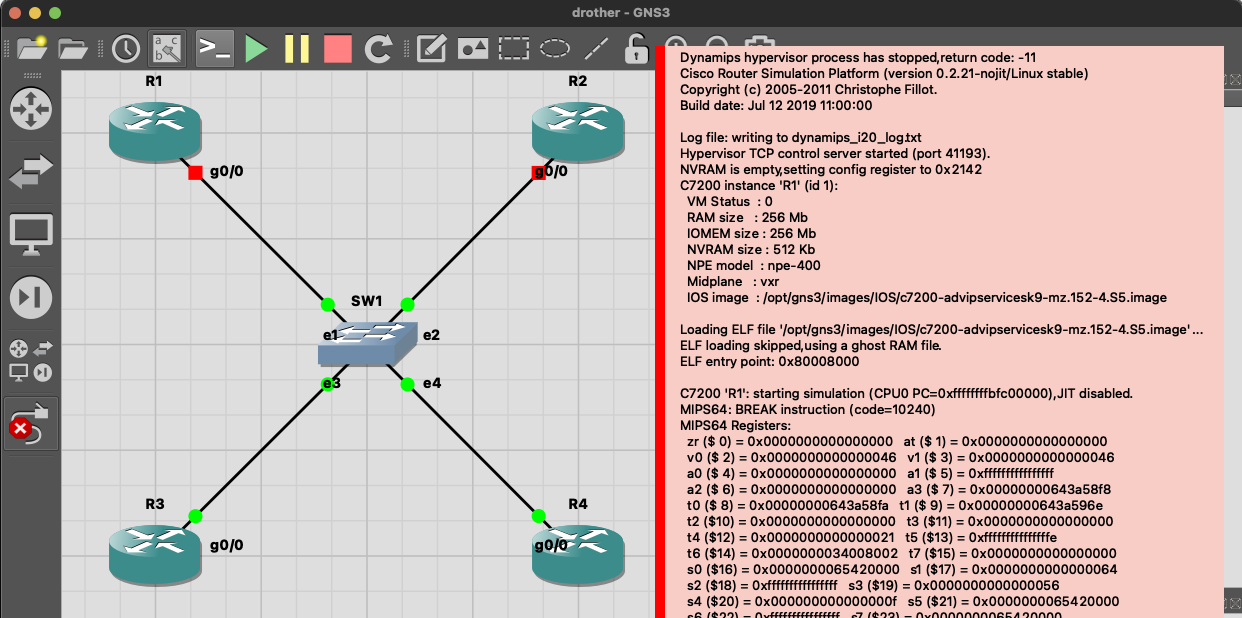Open console to all devices

pyautogui.click(x=215, y=47)
